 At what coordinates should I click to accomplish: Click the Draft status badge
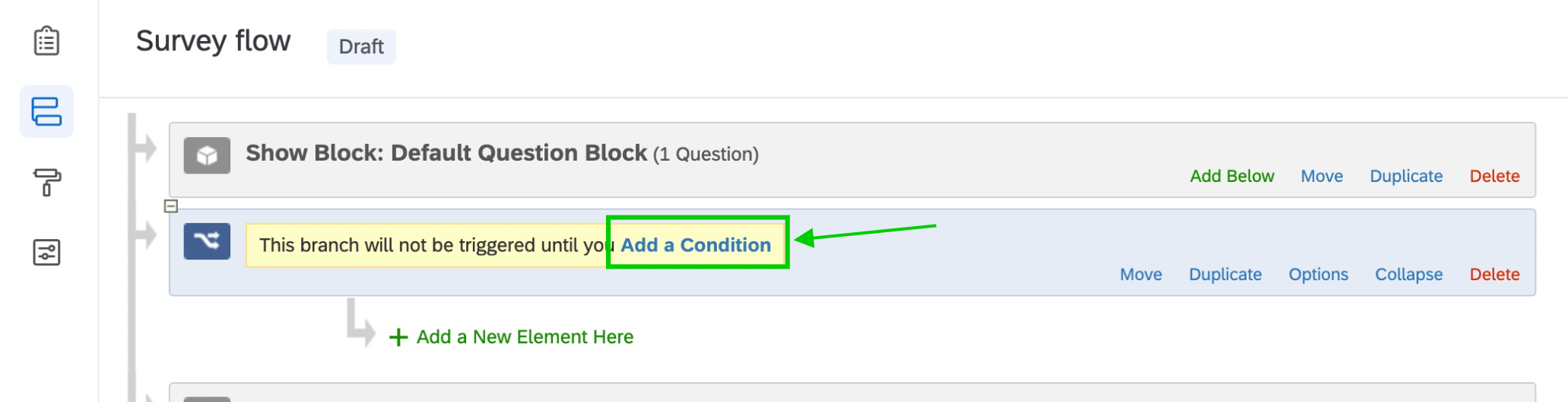pos(361,47)
